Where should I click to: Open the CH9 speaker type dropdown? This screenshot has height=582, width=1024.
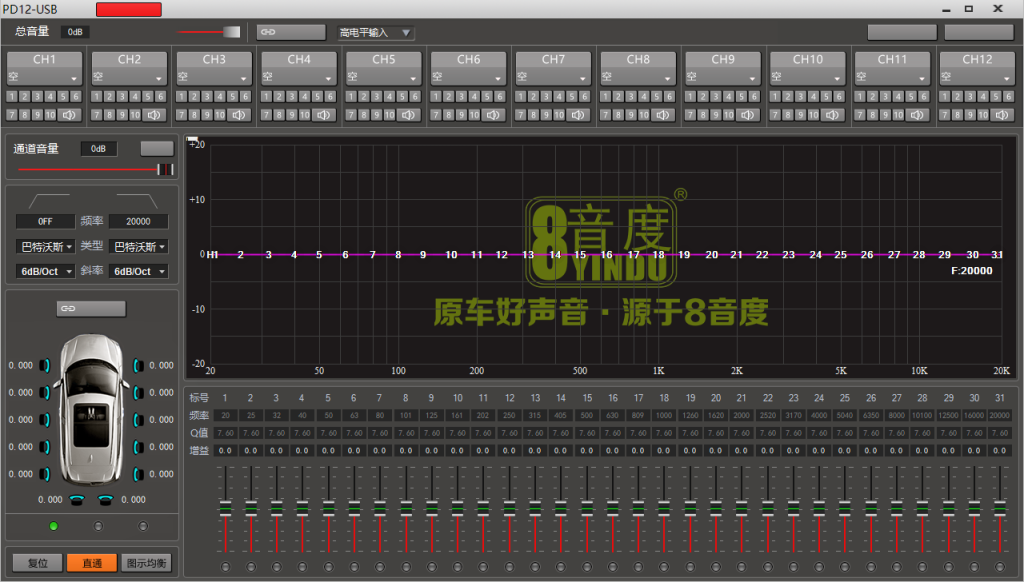pyautogui.click(x=723, y=77)
